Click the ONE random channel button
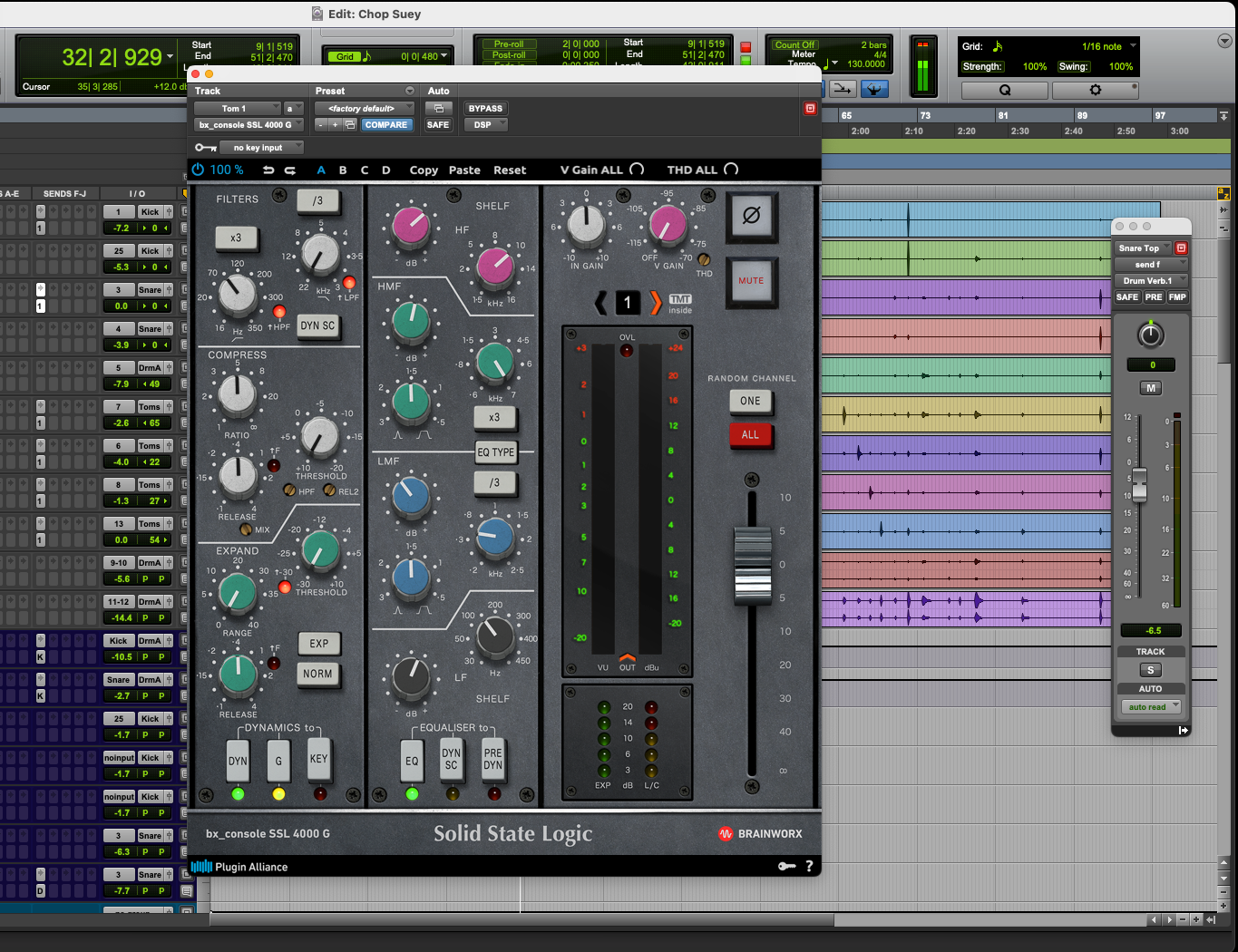This screenshot has height=952, width=1238. coord(750,401)
